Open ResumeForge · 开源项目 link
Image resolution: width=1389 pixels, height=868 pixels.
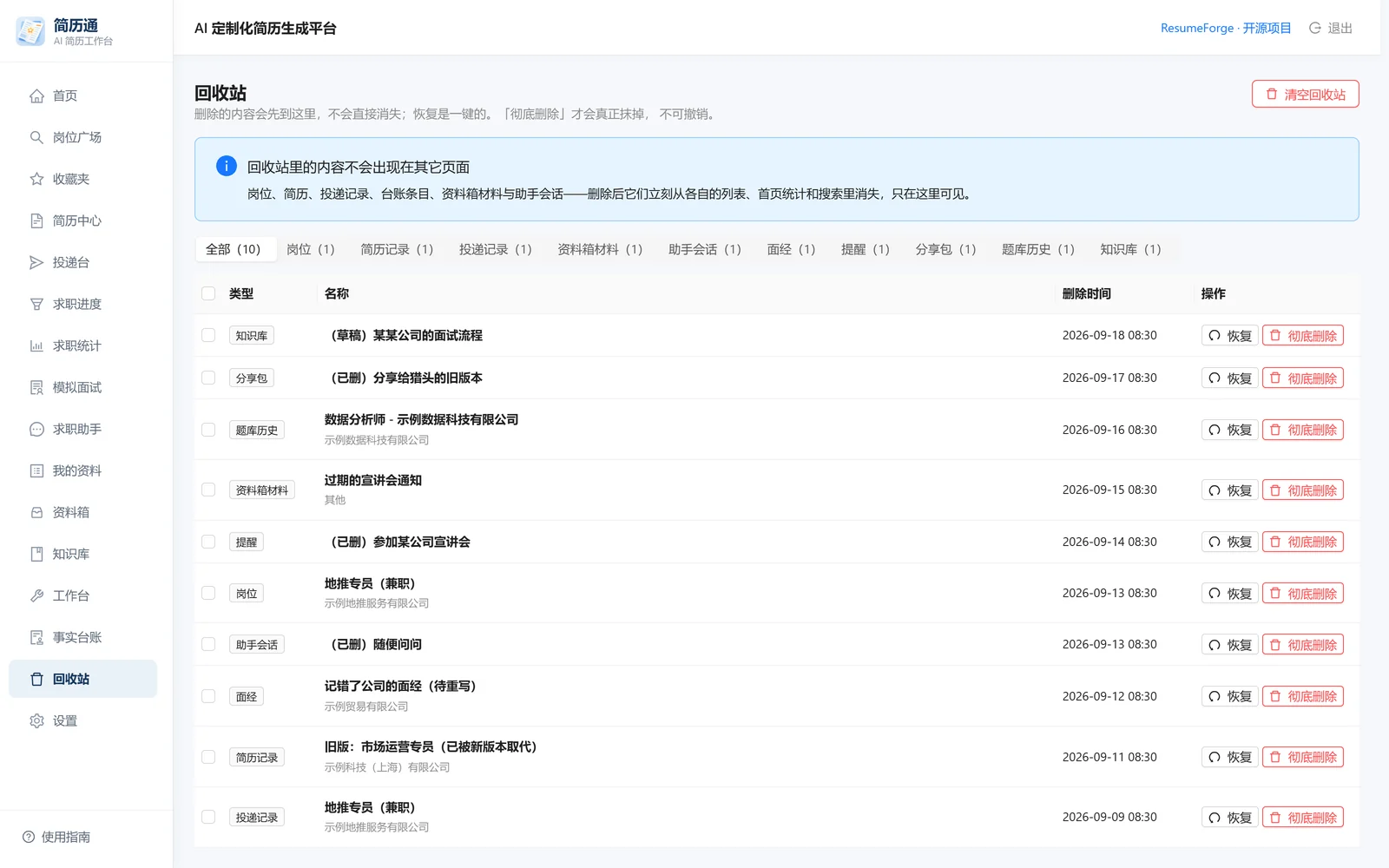(x=1226, y=28)
